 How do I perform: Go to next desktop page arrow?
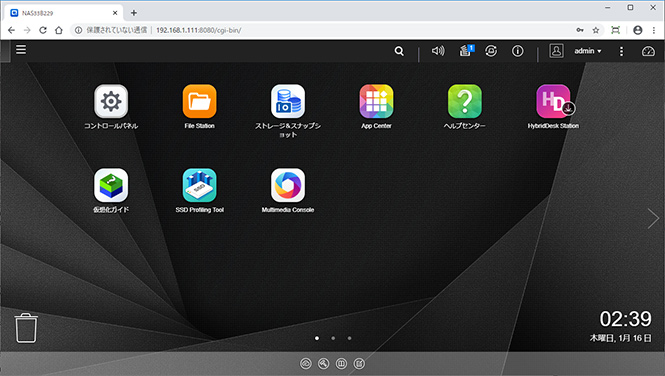653,219
